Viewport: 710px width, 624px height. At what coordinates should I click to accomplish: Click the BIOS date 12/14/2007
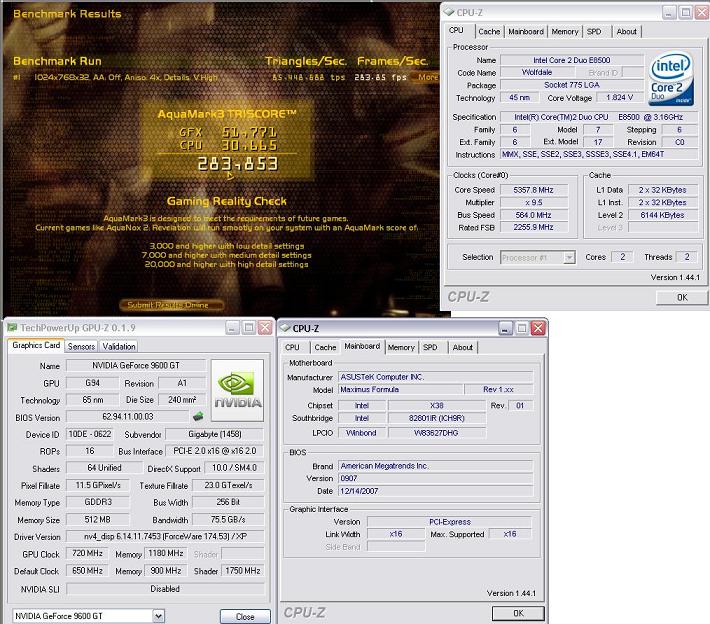click(436, 491)
